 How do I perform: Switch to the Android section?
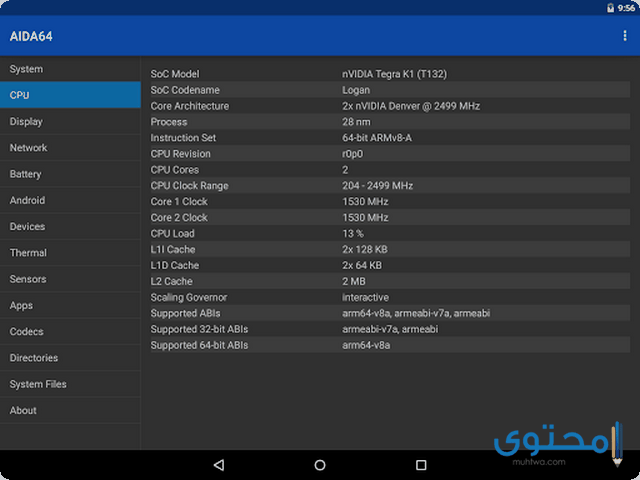click(x=70, y=200)
